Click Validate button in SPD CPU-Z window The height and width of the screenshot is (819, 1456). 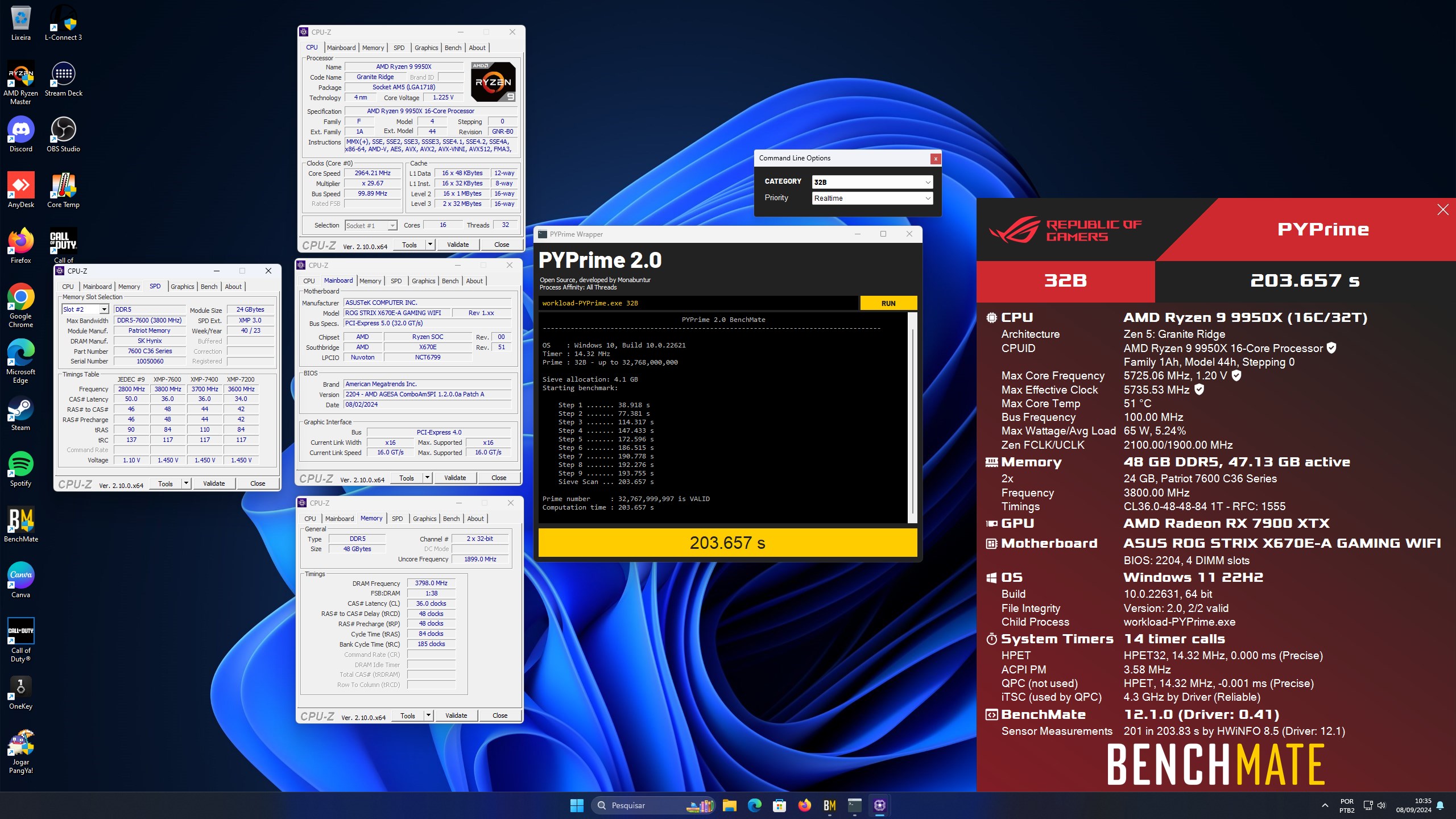tap(214, 483)
